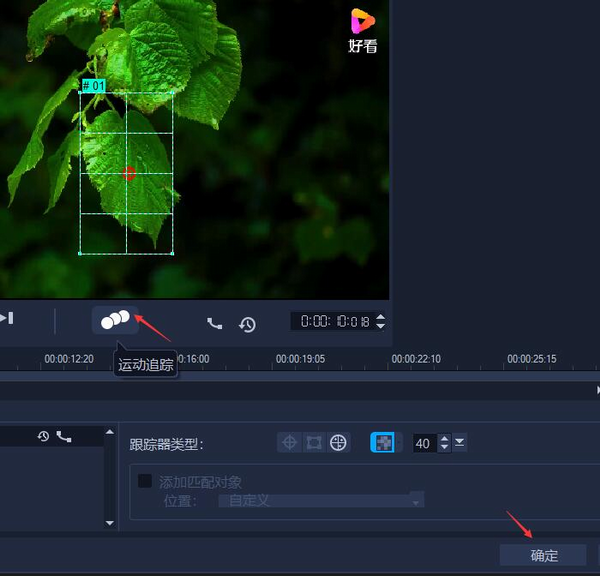The height and width of the screenshot is (576, 600).
Task: Click the 确定 button
Action: (x=544, y=555)
